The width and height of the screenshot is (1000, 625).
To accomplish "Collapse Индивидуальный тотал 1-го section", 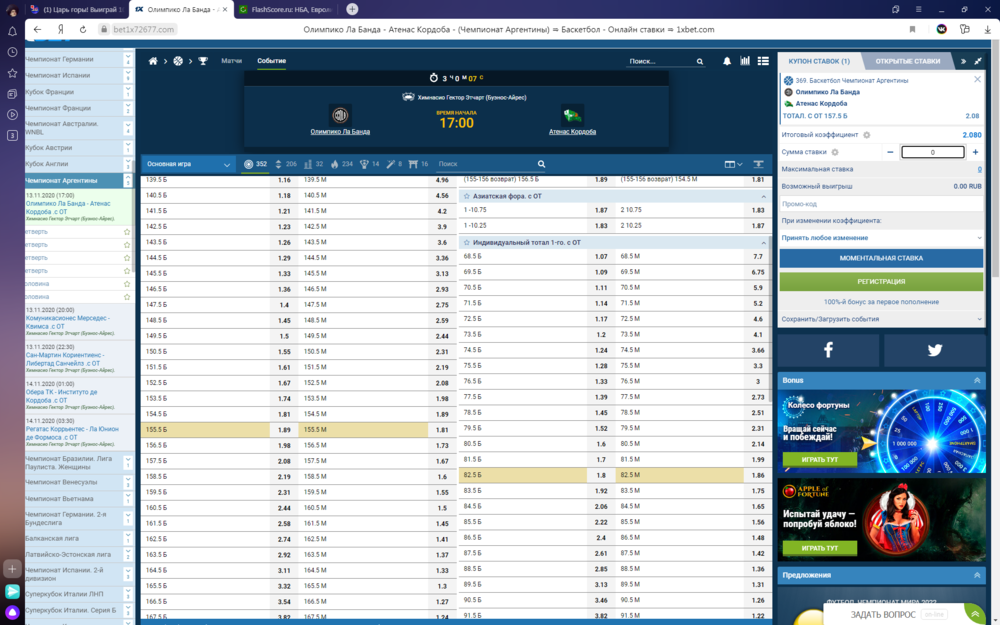I will [x=763, y=243].
